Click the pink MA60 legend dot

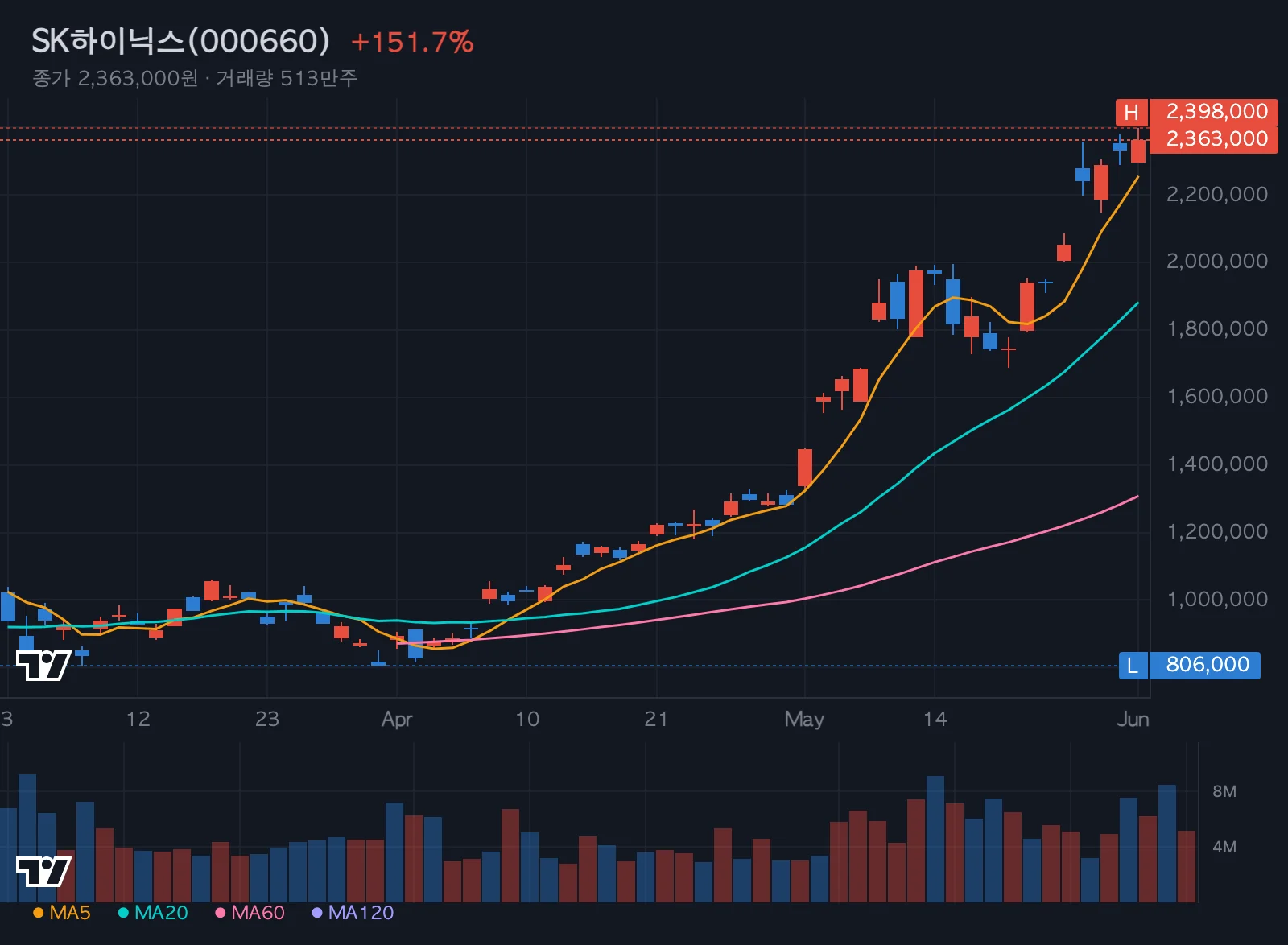[220, 913]
